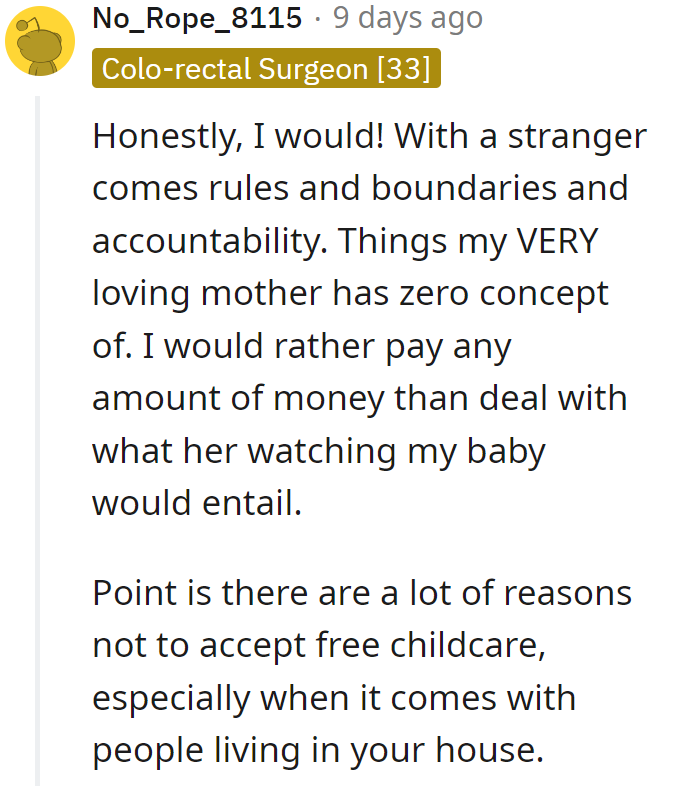
Task: Open the No_Rope_8115 username profile link
Action: 197,18
